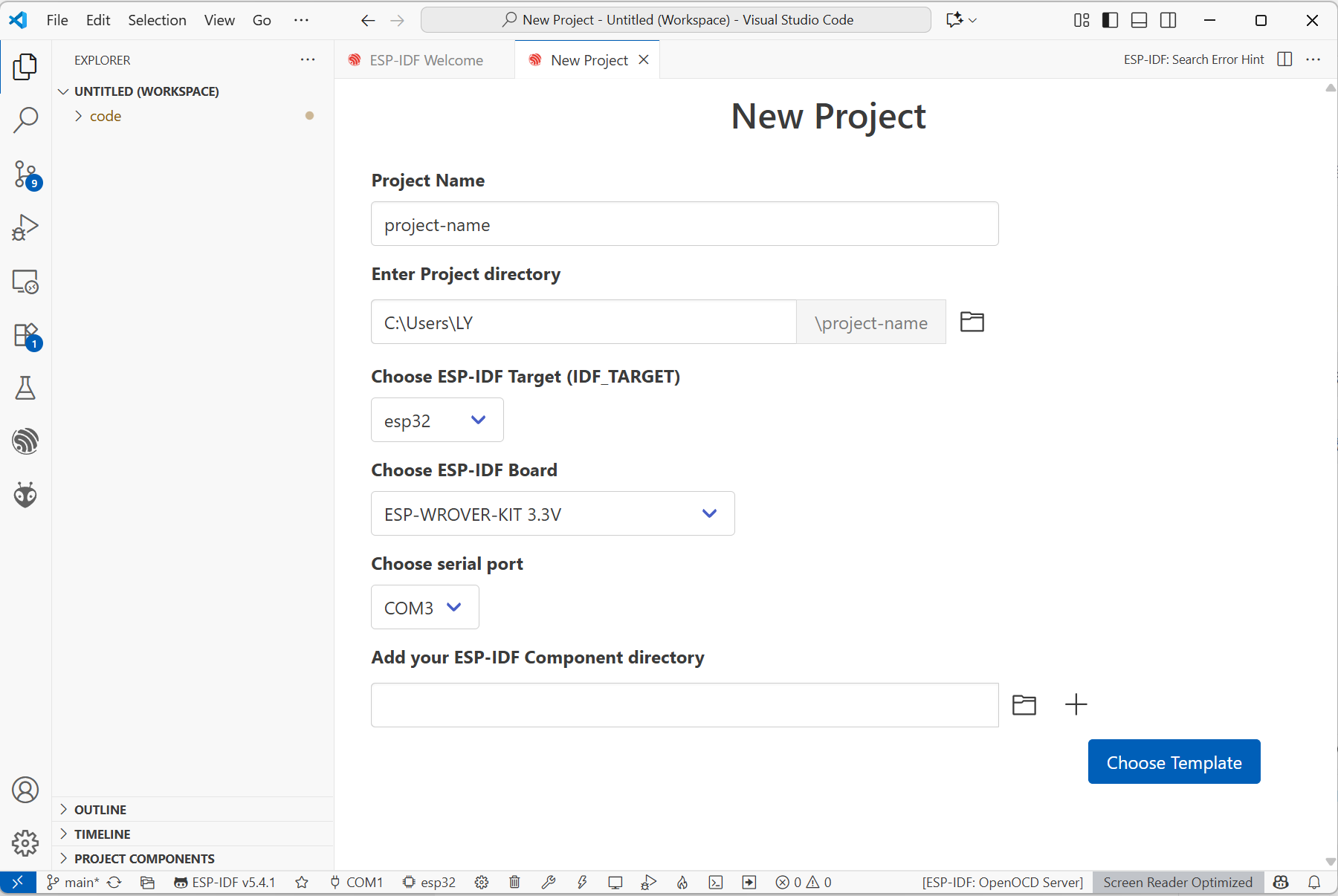The image size is (1338, 896).
Task: Close the New Project tab
Action: tap(644, 59)
